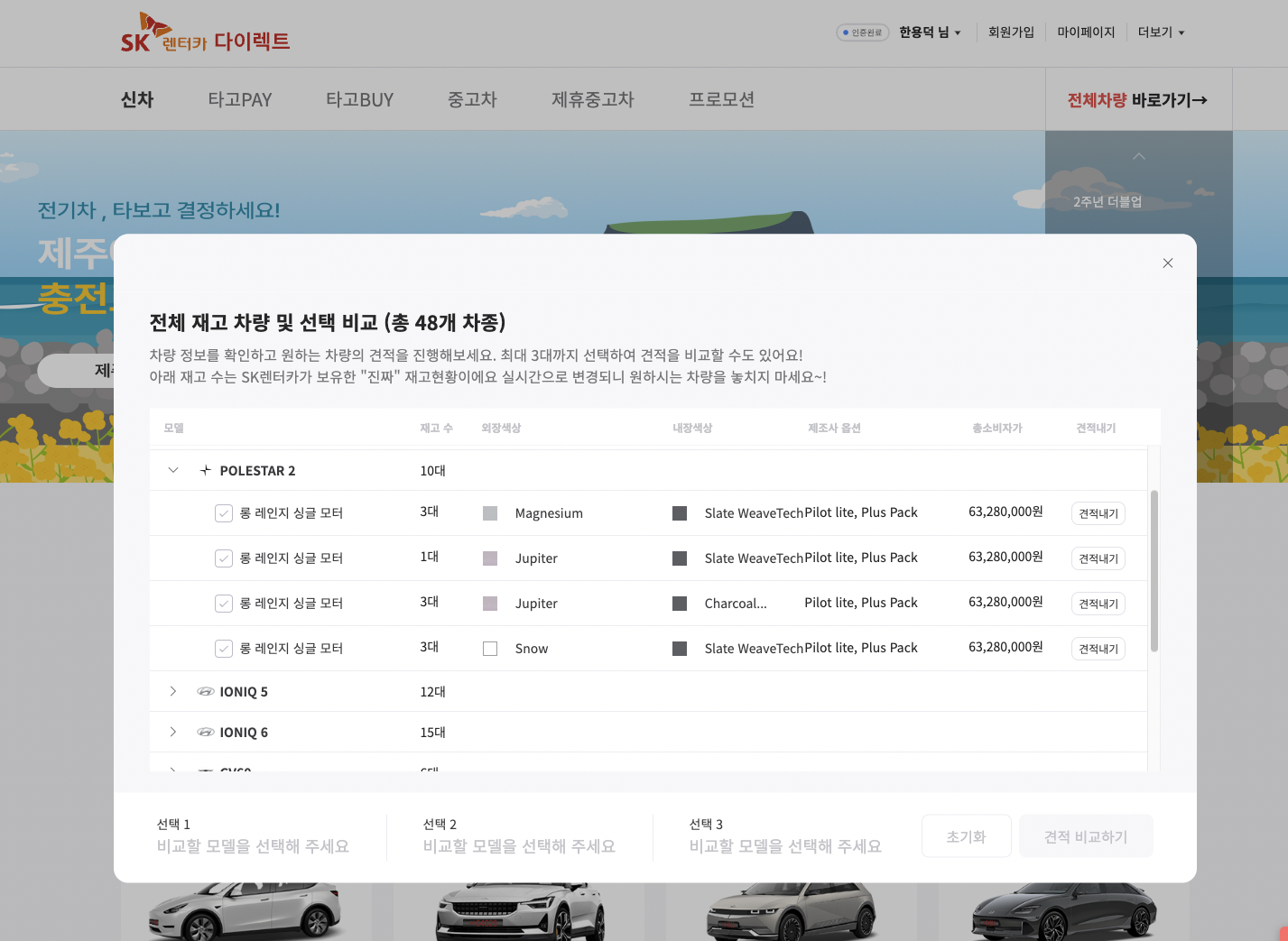Click the 회원가입 link
The image size is (1288, 941).
[x=1011, y=32]
